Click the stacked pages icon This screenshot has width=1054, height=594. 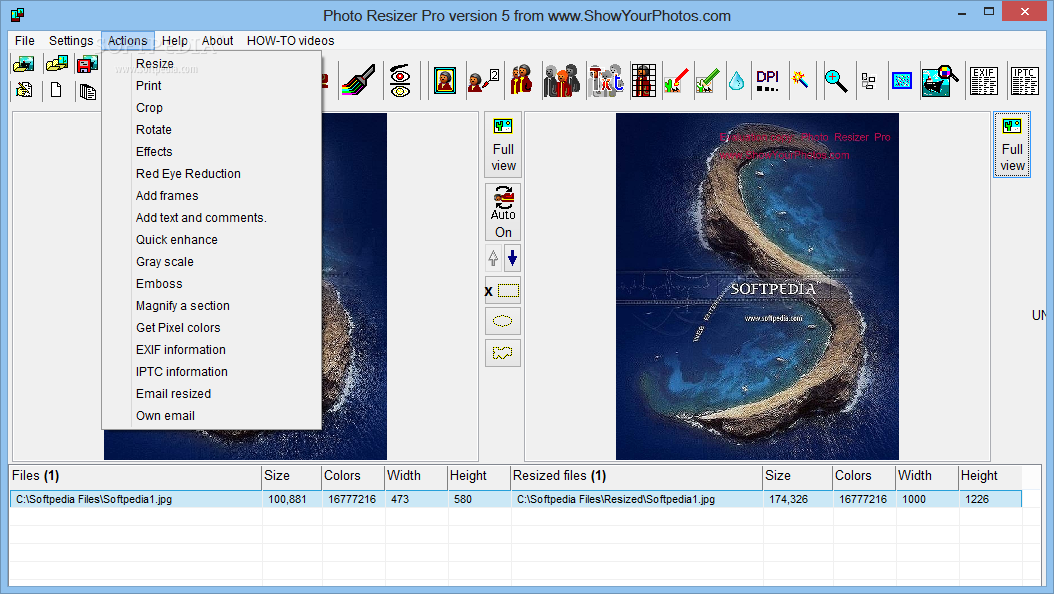click(87, 91)
